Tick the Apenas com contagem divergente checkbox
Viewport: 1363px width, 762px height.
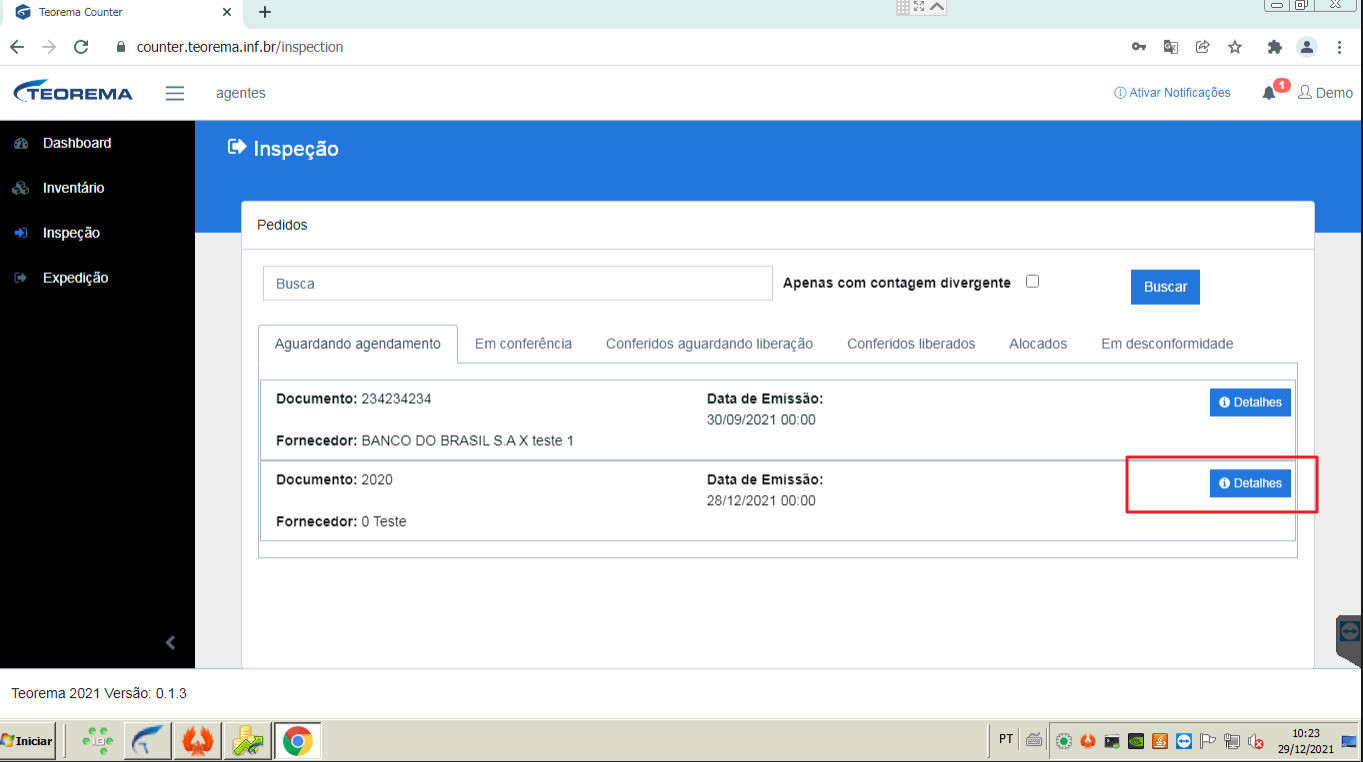(1033, 281)
